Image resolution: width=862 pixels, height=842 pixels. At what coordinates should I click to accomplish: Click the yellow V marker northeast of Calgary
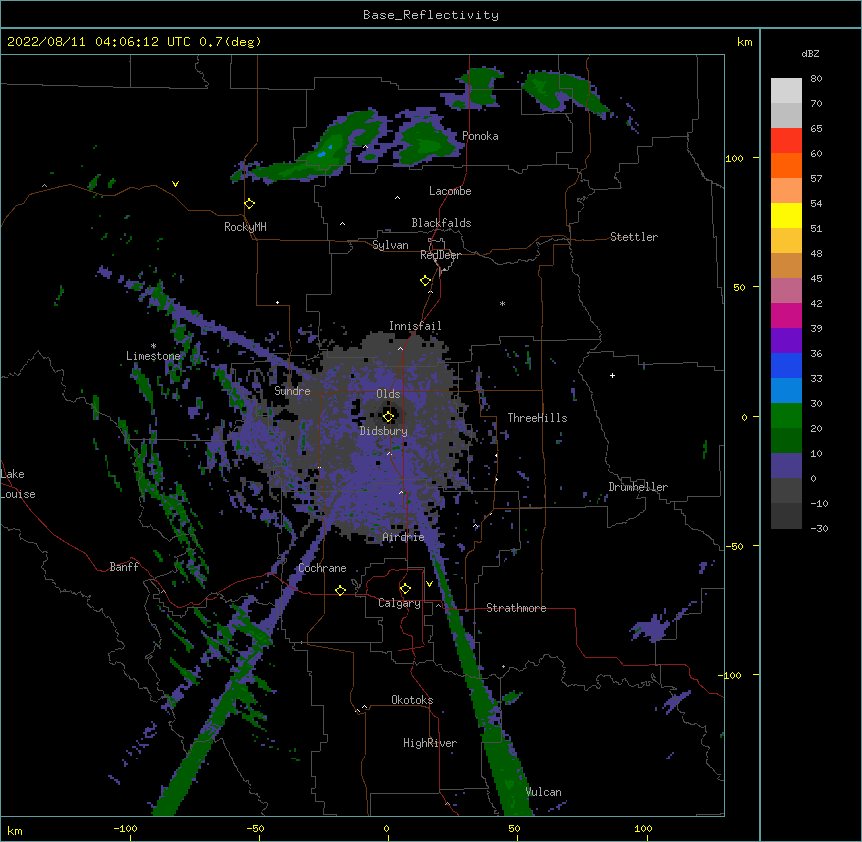[429, 584]
